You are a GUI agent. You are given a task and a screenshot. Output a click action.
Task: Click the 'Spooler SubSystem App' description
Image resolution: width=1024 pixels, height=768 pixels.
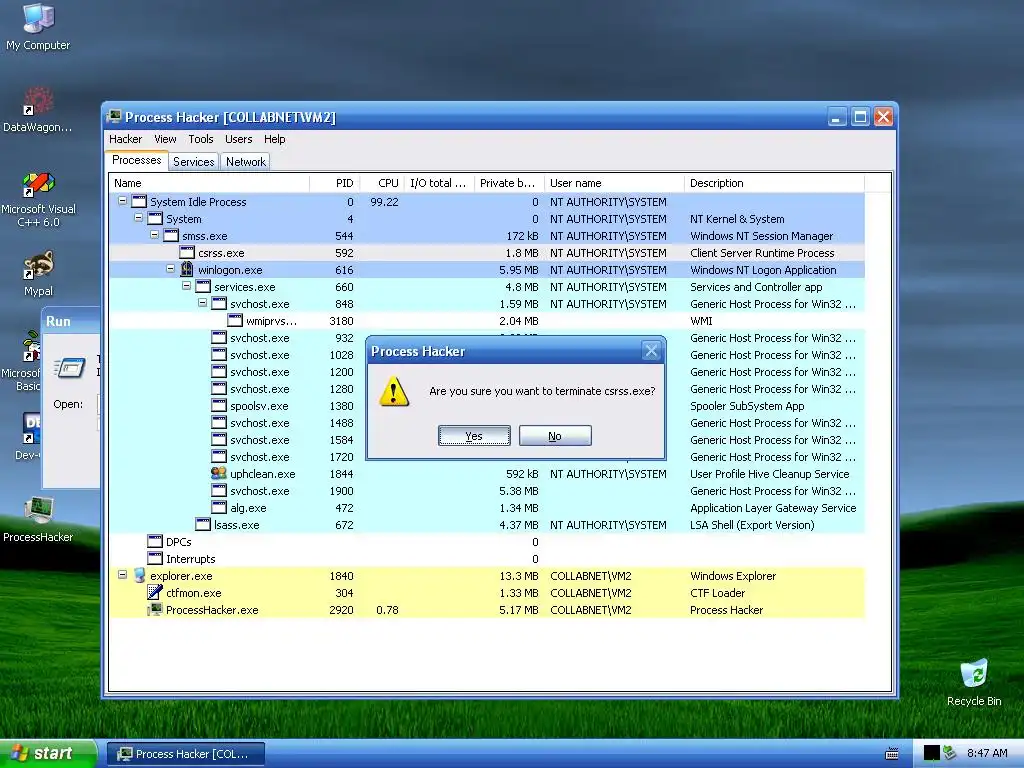coord(747,406)
